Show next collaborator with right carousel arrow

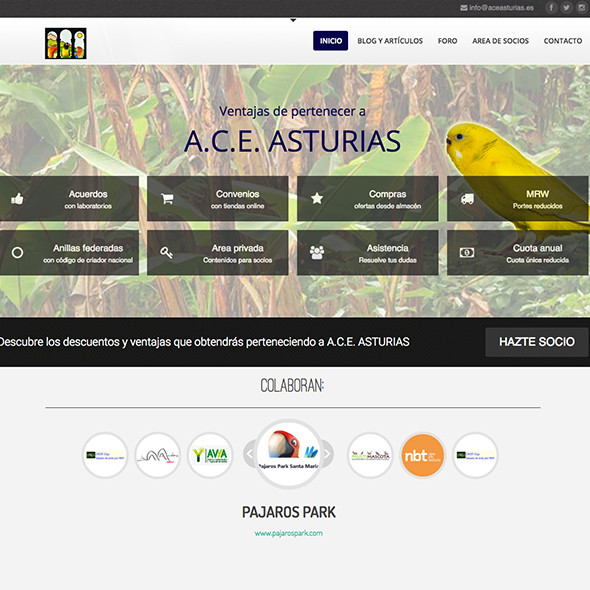pyautogui.click(x=327, y=454)
